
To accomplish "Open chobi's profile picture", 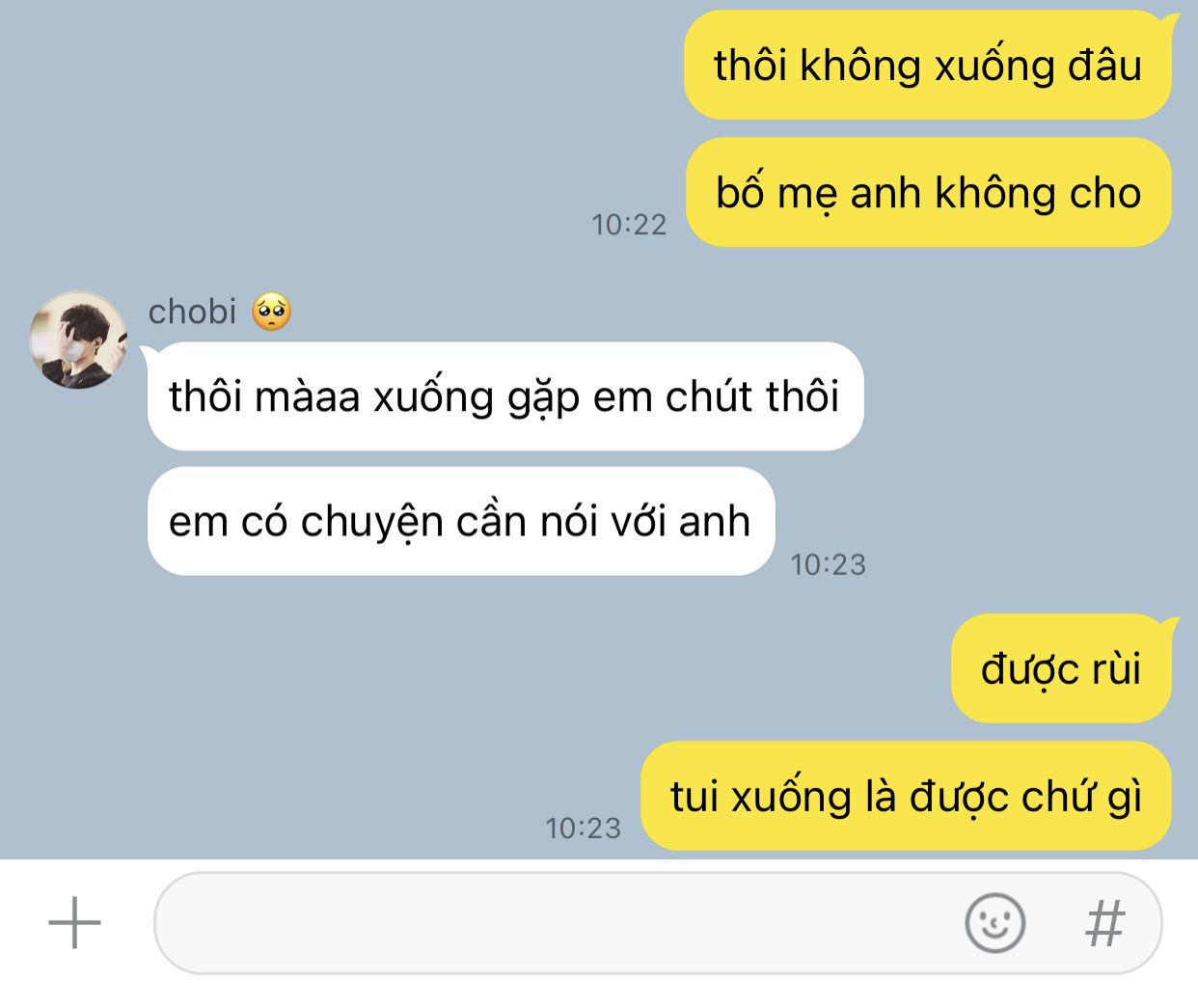I will click(x=78, y=340).
